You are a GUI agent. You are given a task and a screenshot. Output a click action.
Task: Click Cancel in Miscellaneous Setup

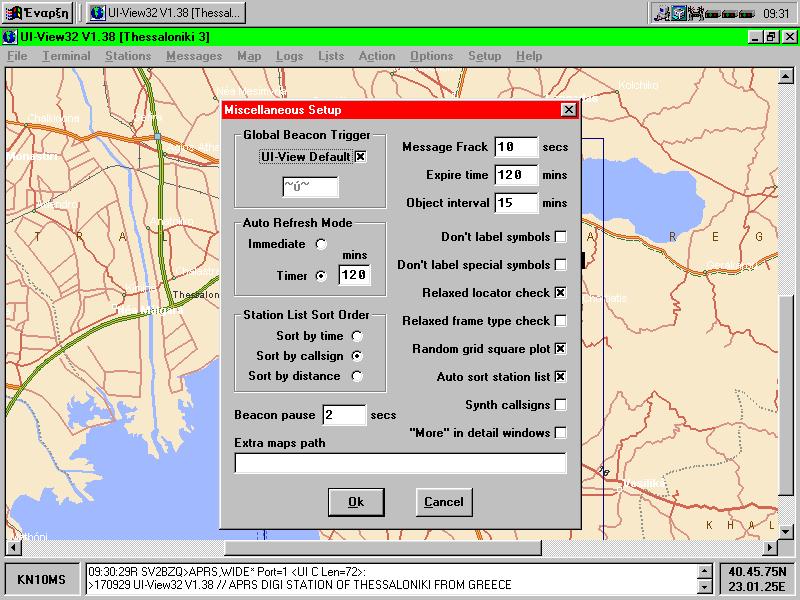pos(444,502)
